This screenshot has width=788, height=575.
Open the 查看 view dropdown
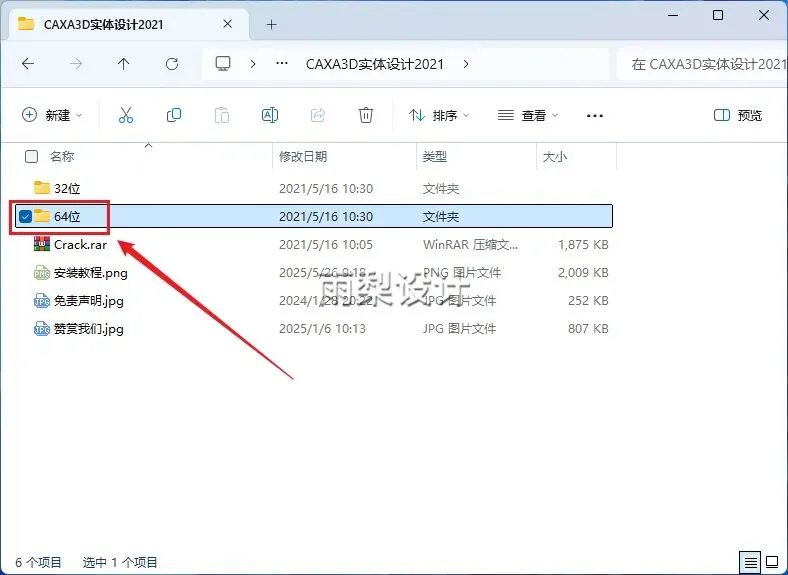[x=528, y=116]
